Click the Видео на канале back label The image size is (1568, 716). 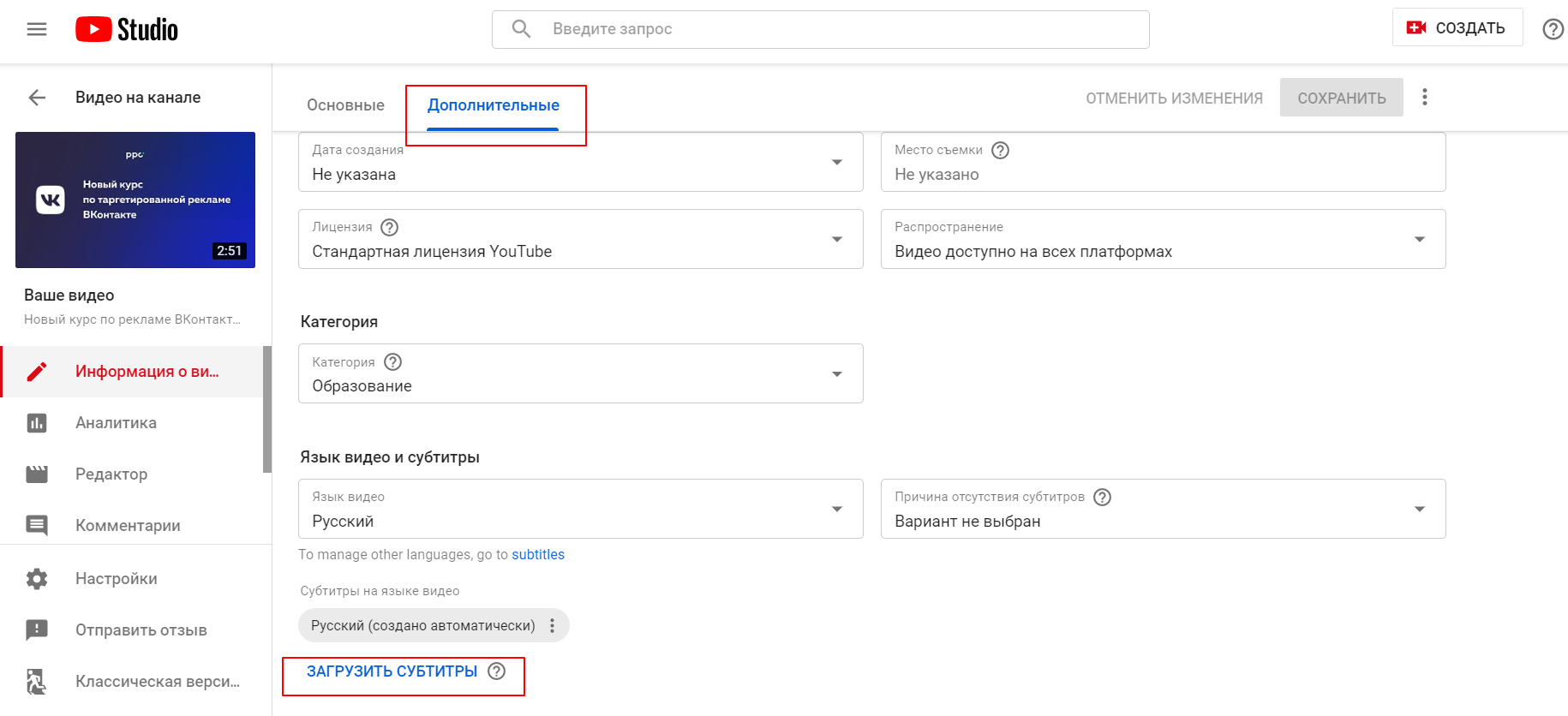[x=138, y=98]
